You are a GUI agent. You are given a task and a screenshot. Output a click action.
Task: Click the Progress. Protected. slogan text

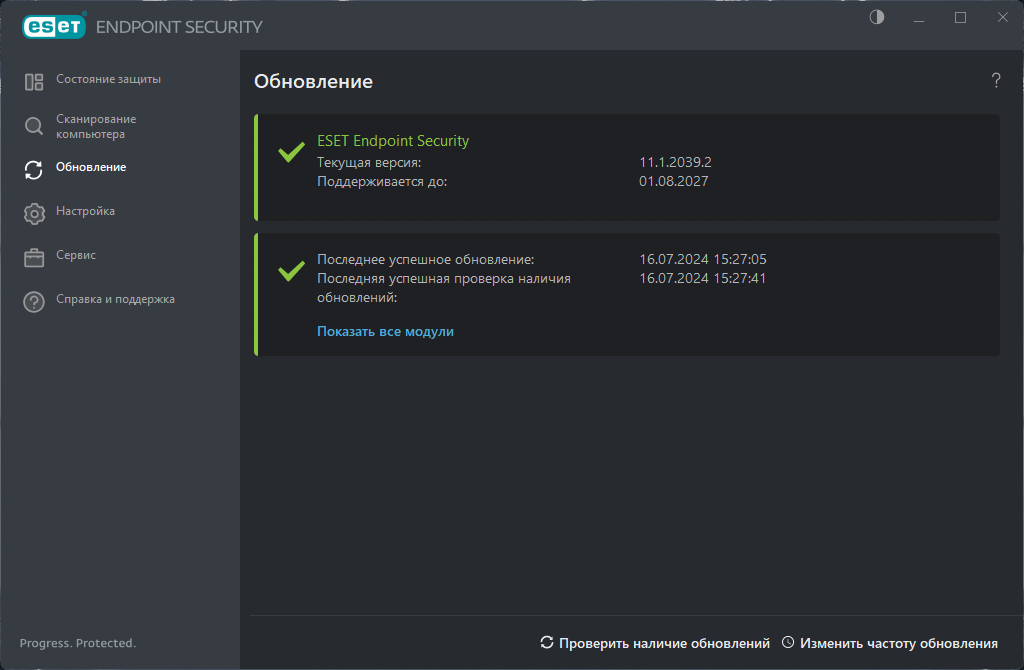click(78, 643)
